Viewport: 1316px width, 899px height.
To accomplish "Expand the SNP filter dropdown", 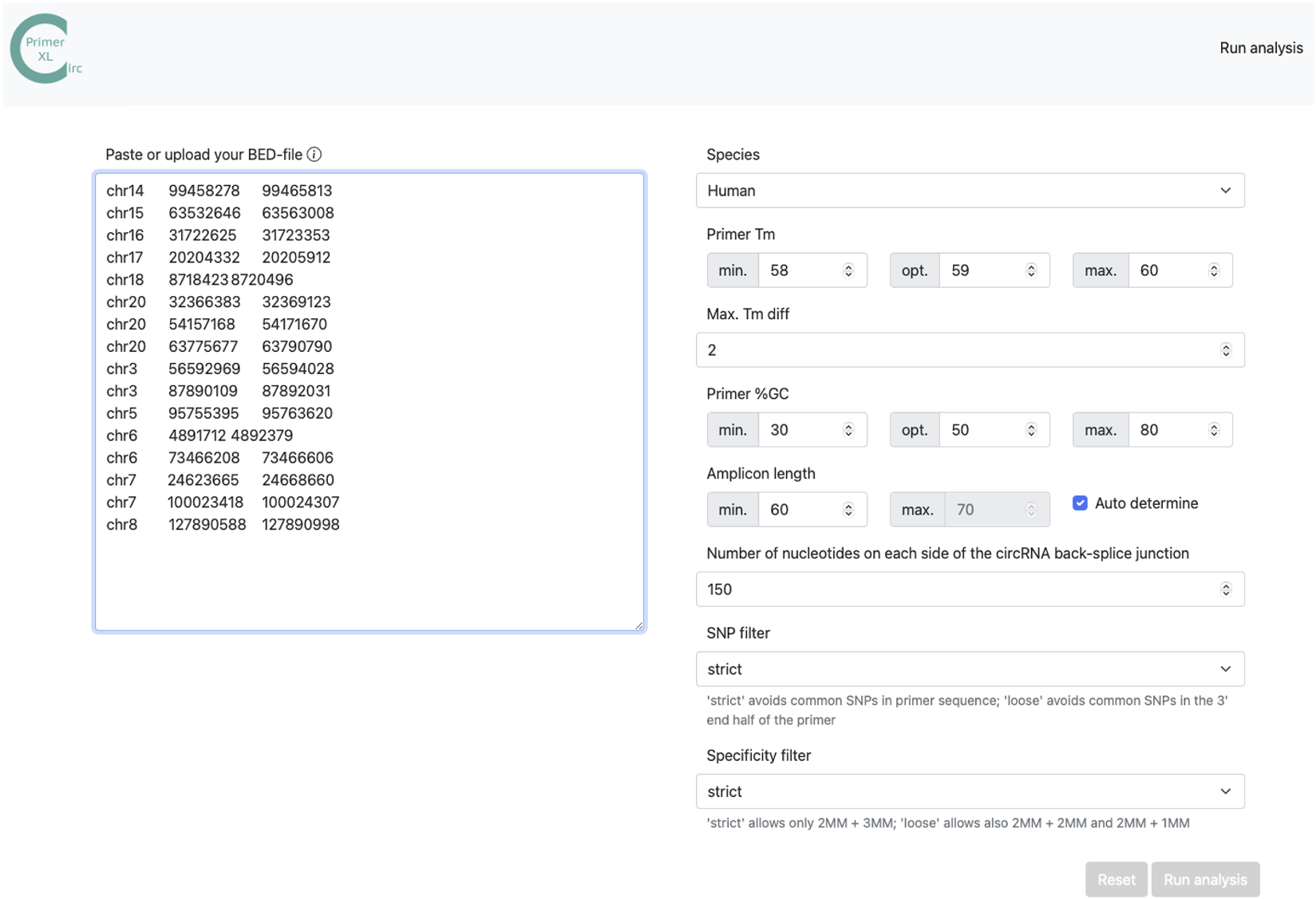I will coord(970,669).
